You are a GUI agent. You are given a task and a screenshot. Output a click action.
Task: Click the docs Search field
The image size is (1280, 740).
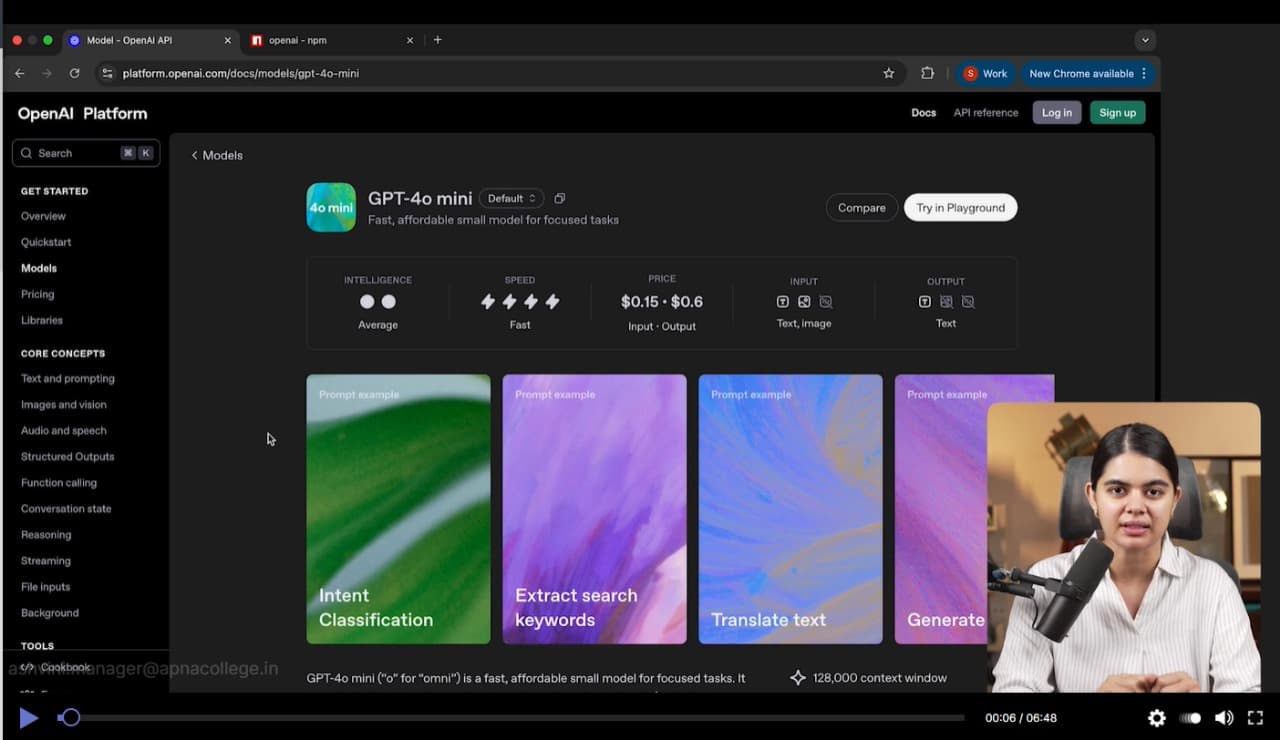[x=85, y=153]
